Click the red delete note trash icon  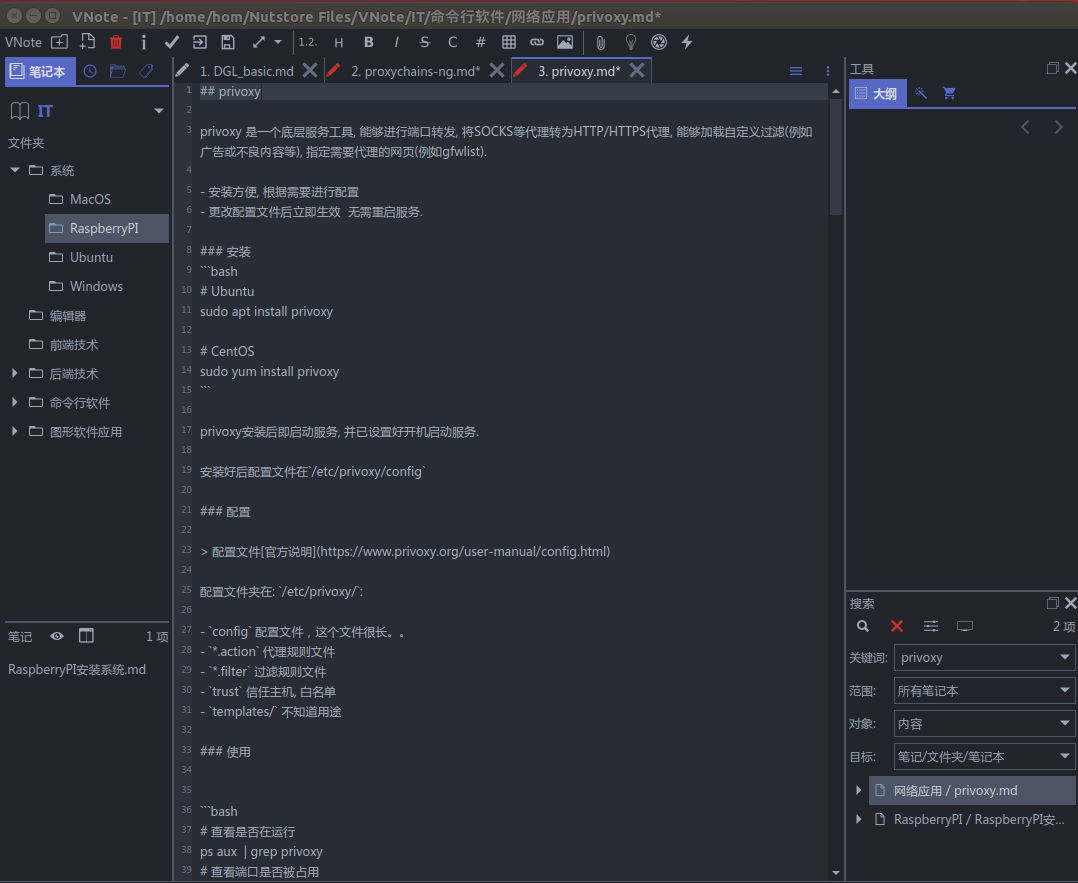(116, 42)
